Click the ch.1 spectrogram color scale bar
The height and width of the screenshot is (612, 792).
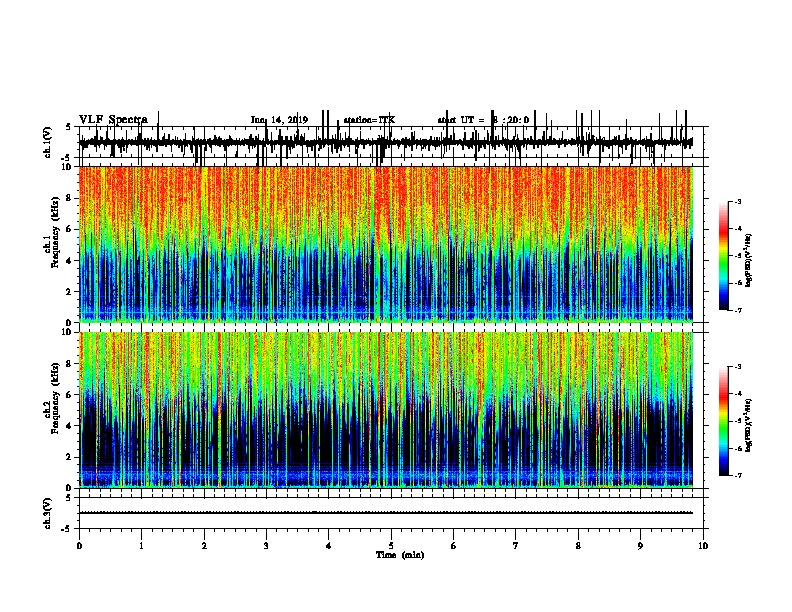724,256
